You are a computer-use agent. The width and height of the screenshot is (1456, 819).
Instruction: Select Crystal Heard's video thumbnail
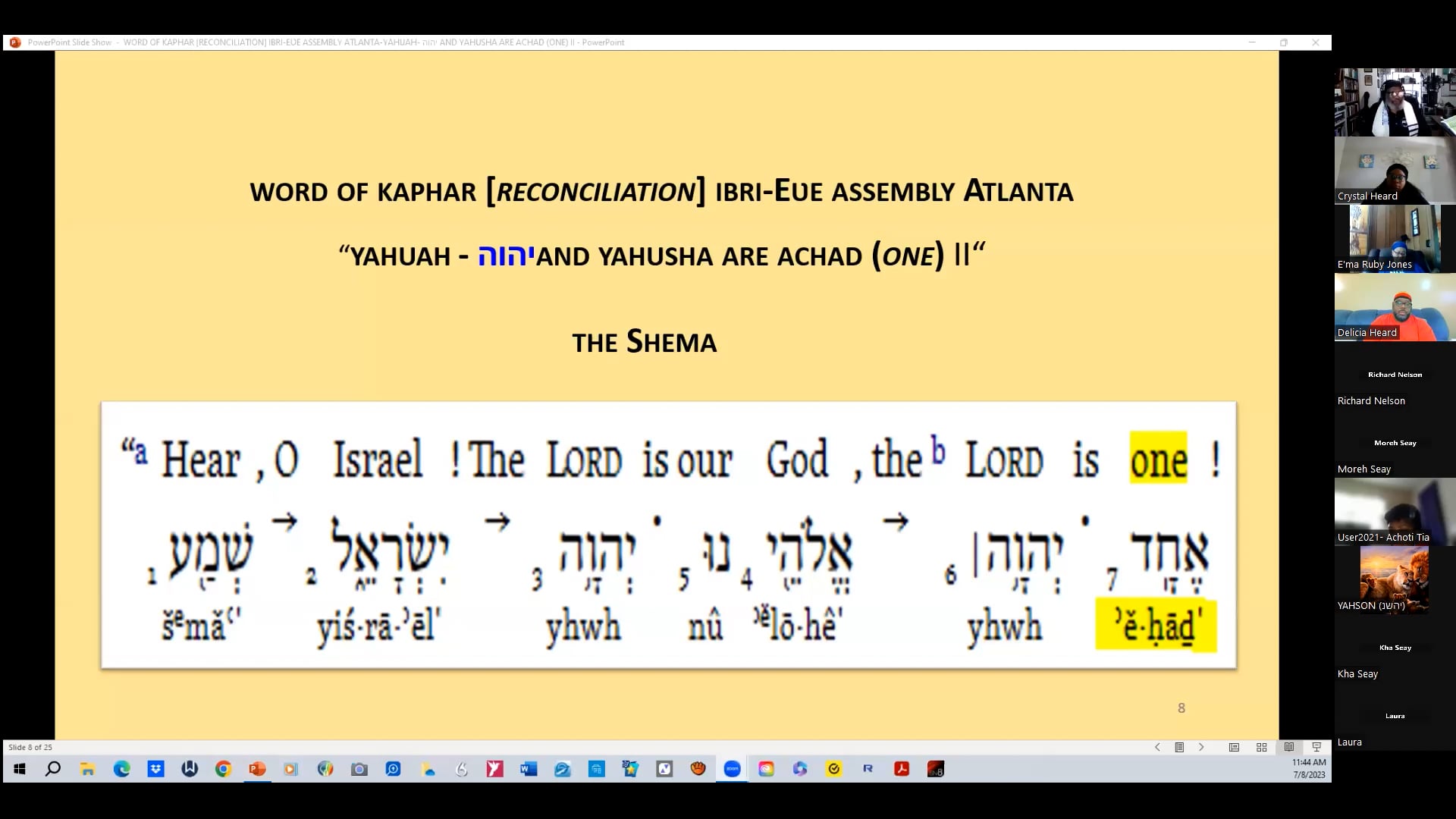[1394, 168]
